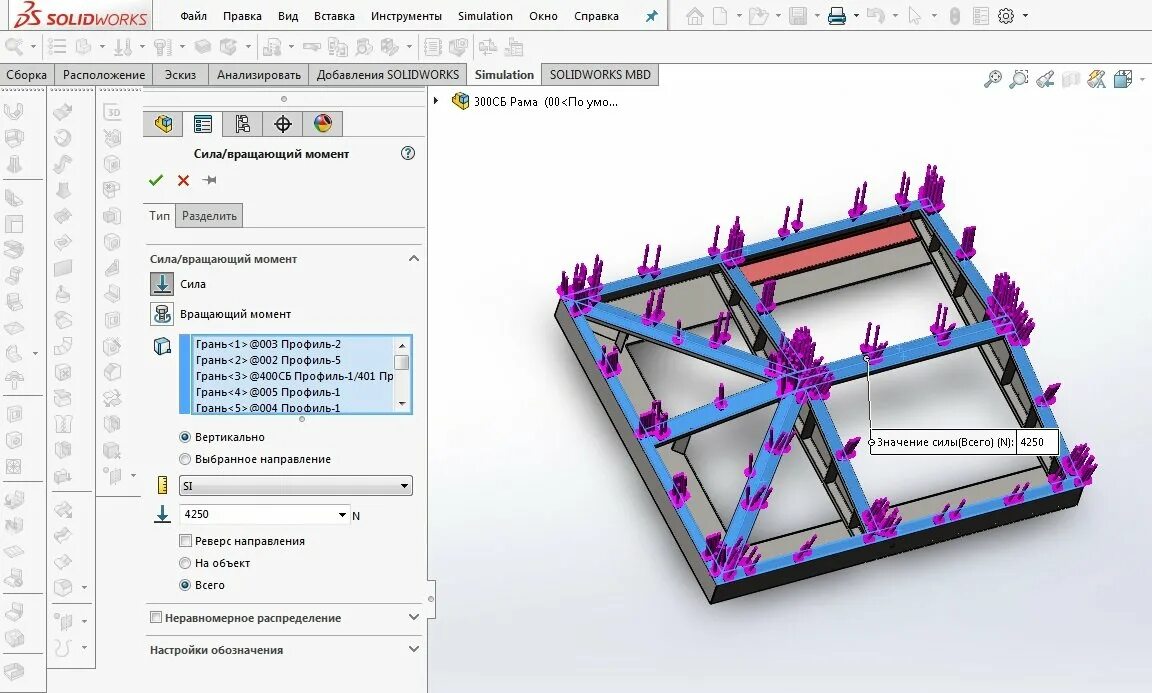Screen dimensions: 1152x693
Task: Switch to the Разделить tab
Action: (x=209, y=216)
